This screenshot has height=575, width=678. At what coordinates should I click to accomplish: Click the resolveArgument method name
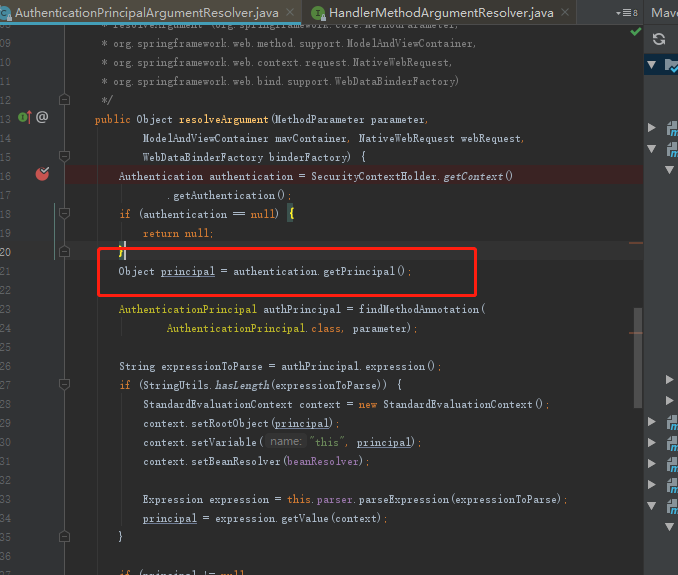coord(224,119)
